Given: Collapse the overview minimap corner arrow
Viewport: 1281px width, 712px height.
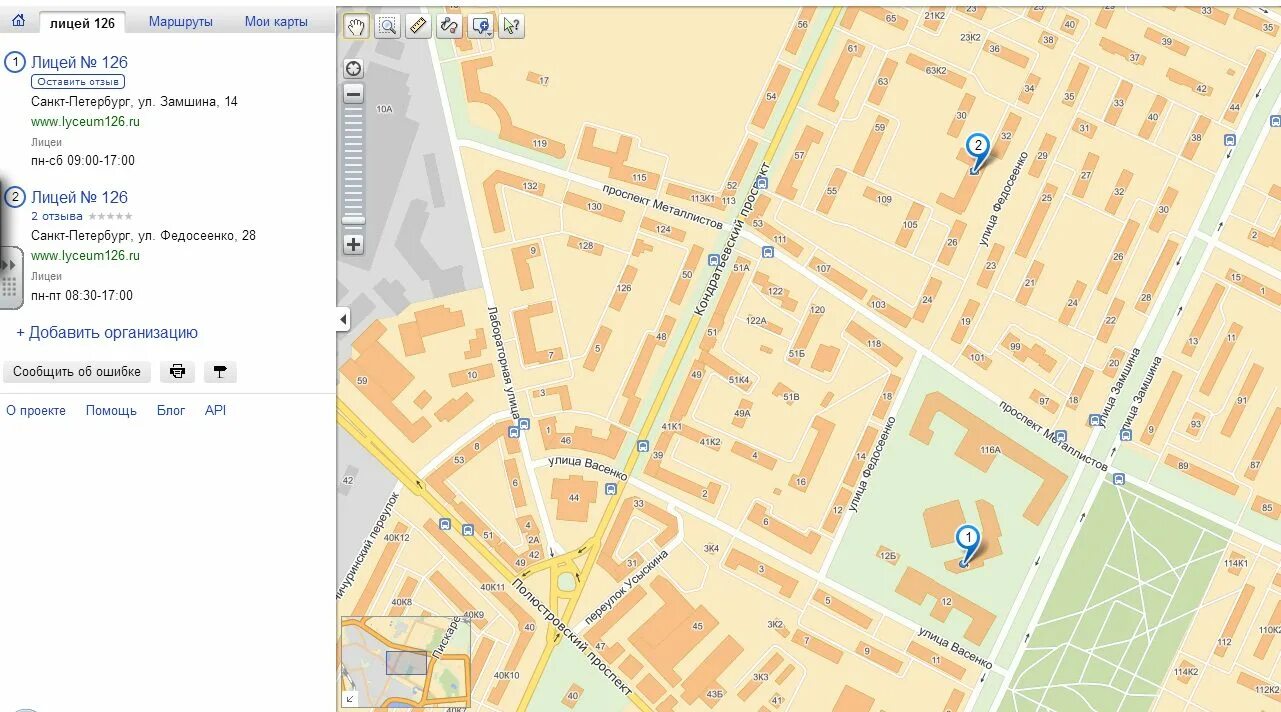Looking at the screenshot, I should click(x=349, y=699).
